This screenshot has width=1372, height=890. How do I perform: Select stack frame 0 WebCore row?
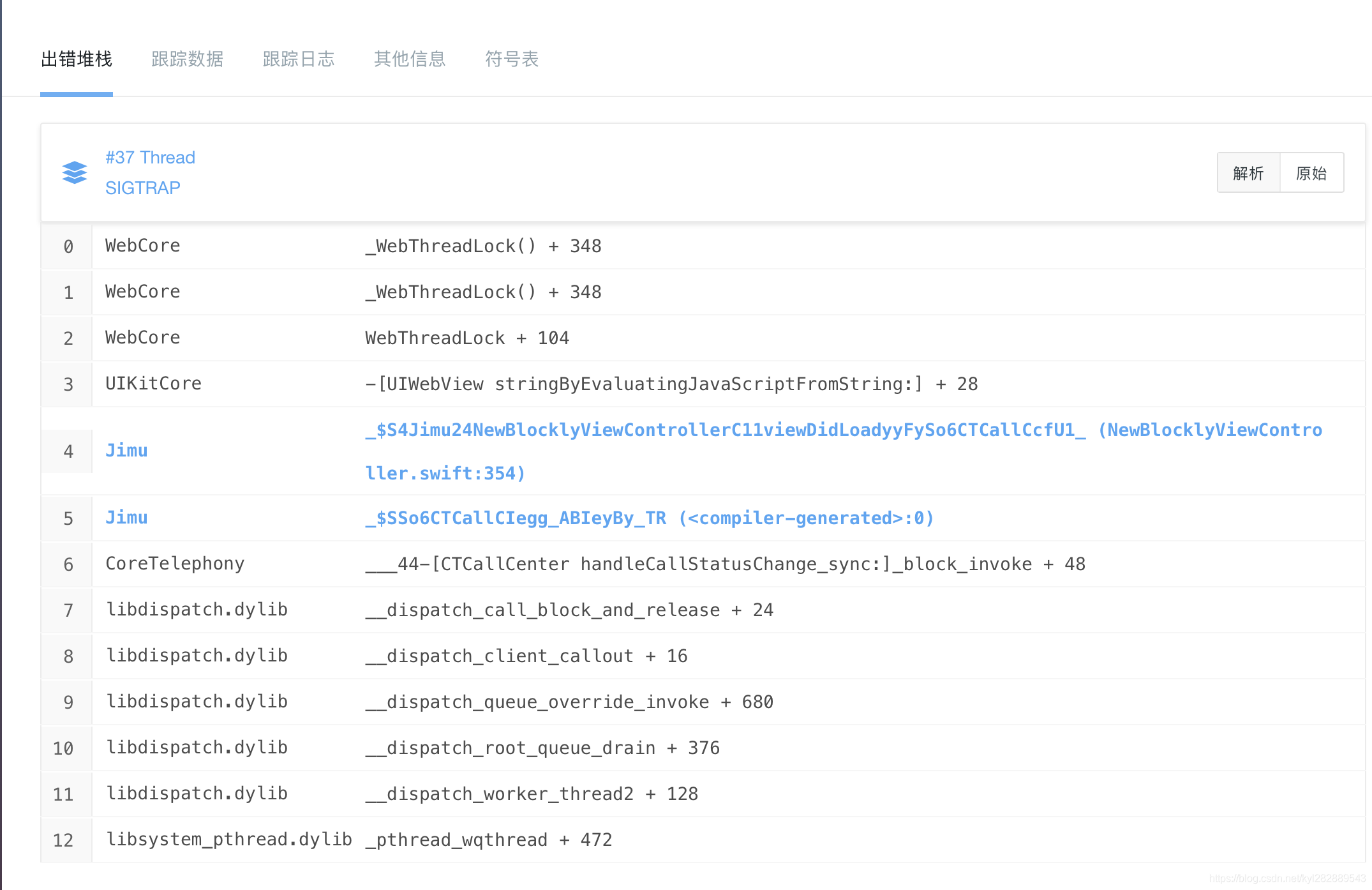[x=482, y=246]
